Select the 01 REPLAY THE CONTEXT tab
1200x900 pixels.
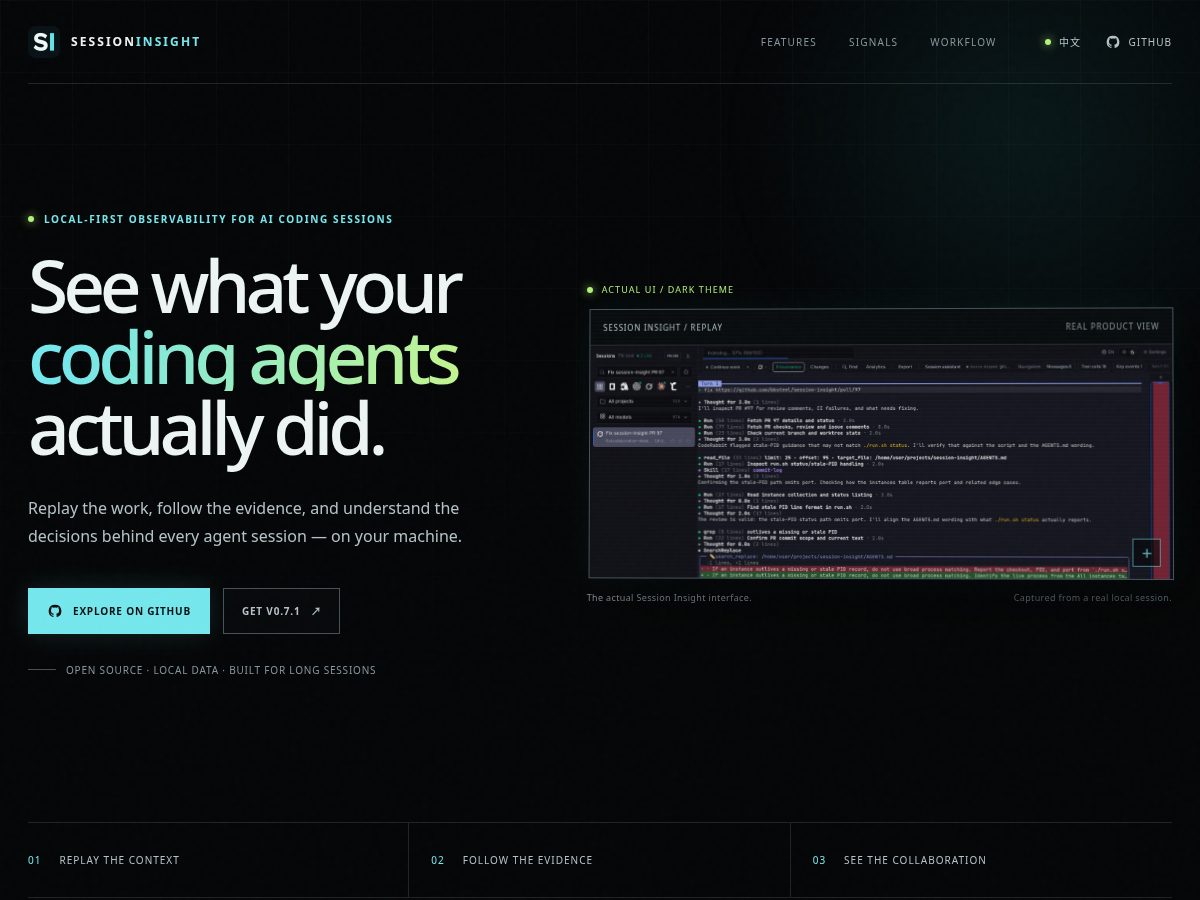pos(218,860)
